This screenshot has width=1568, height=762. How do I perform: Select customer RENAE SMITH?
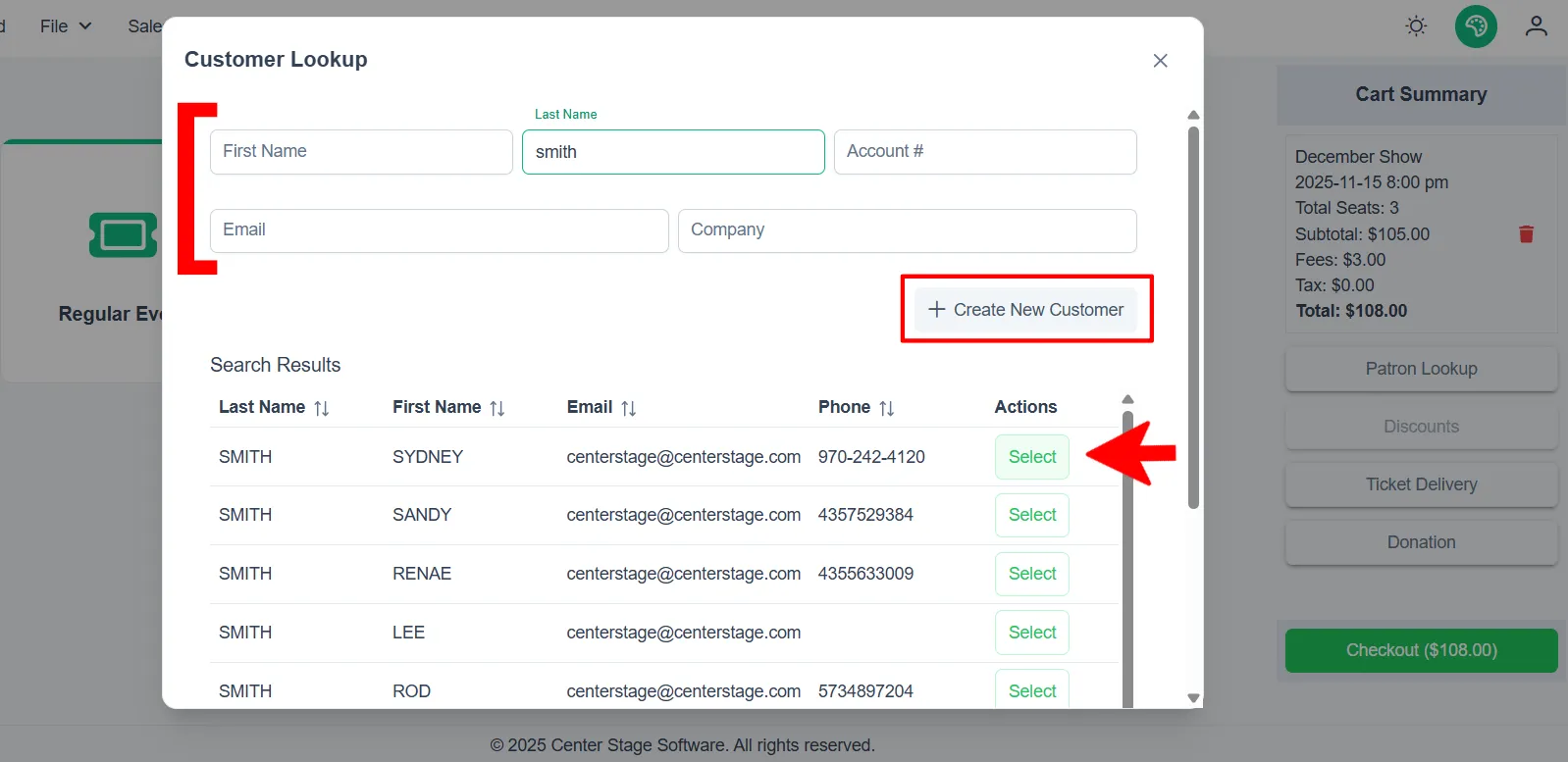coord(1032,574)
